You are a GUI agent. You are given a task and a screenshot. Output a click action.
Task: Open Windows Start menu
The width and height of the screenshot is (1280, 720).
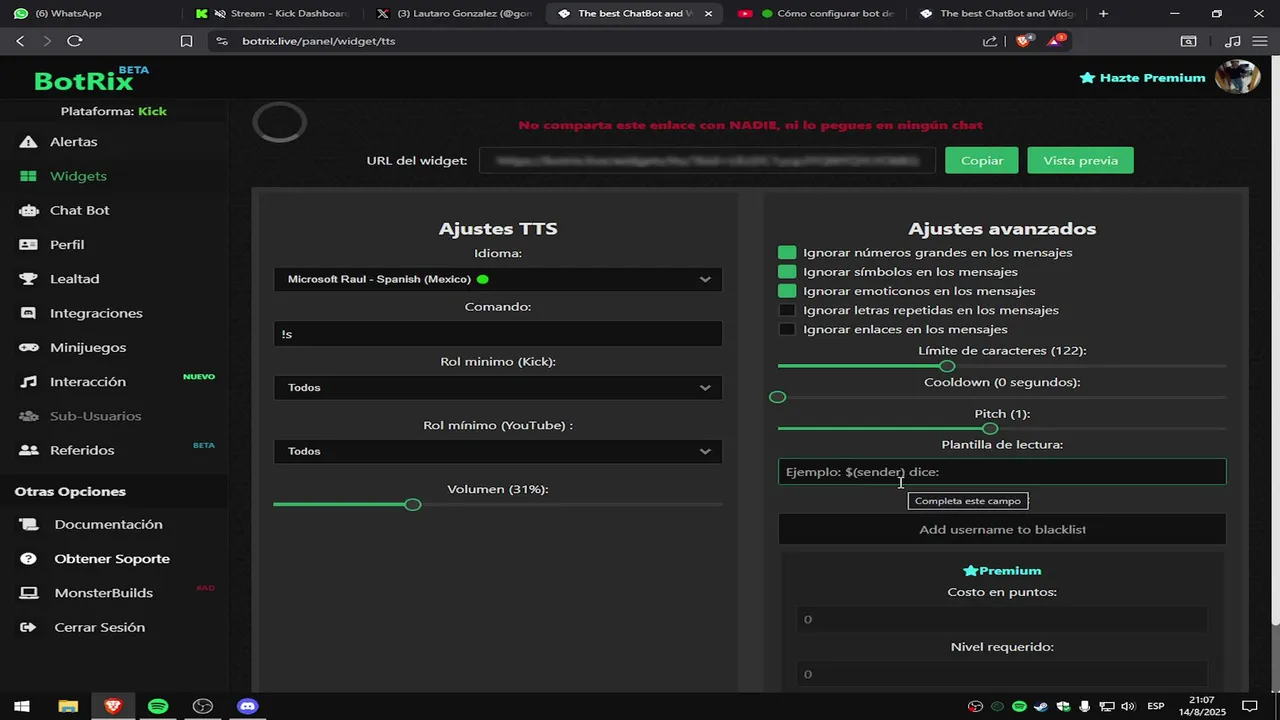(22, 706)
